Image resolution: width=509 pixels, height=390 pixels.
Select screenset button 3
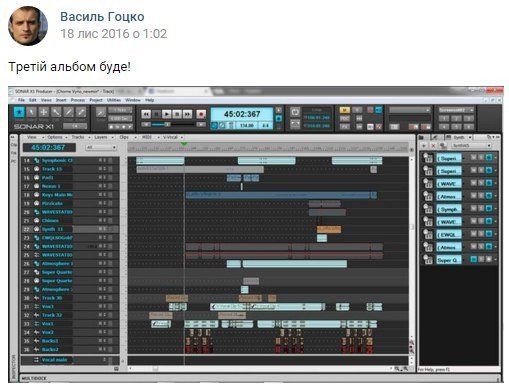point(468,118)
